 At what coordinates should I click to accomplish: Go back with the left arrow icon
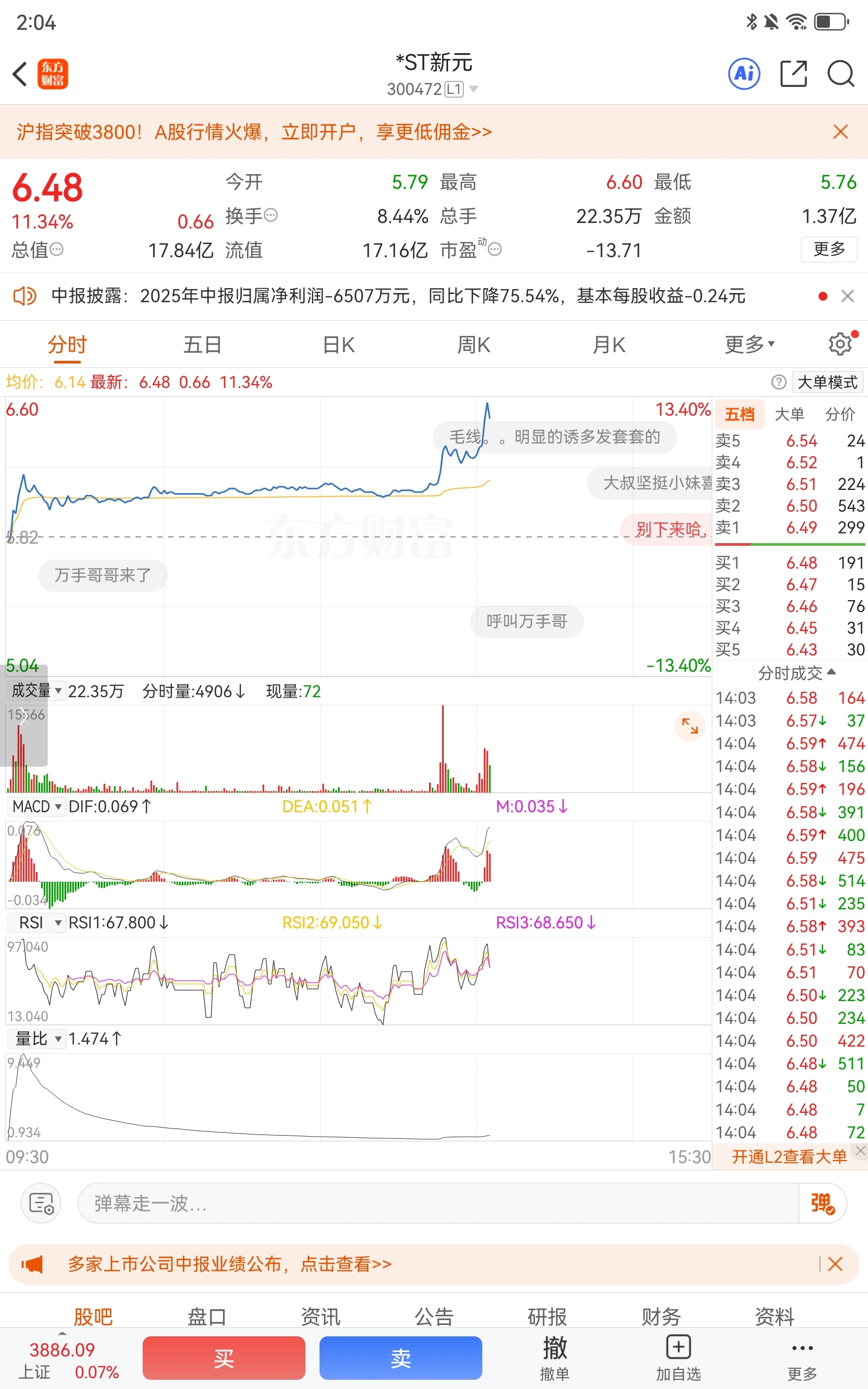(20, 74)
